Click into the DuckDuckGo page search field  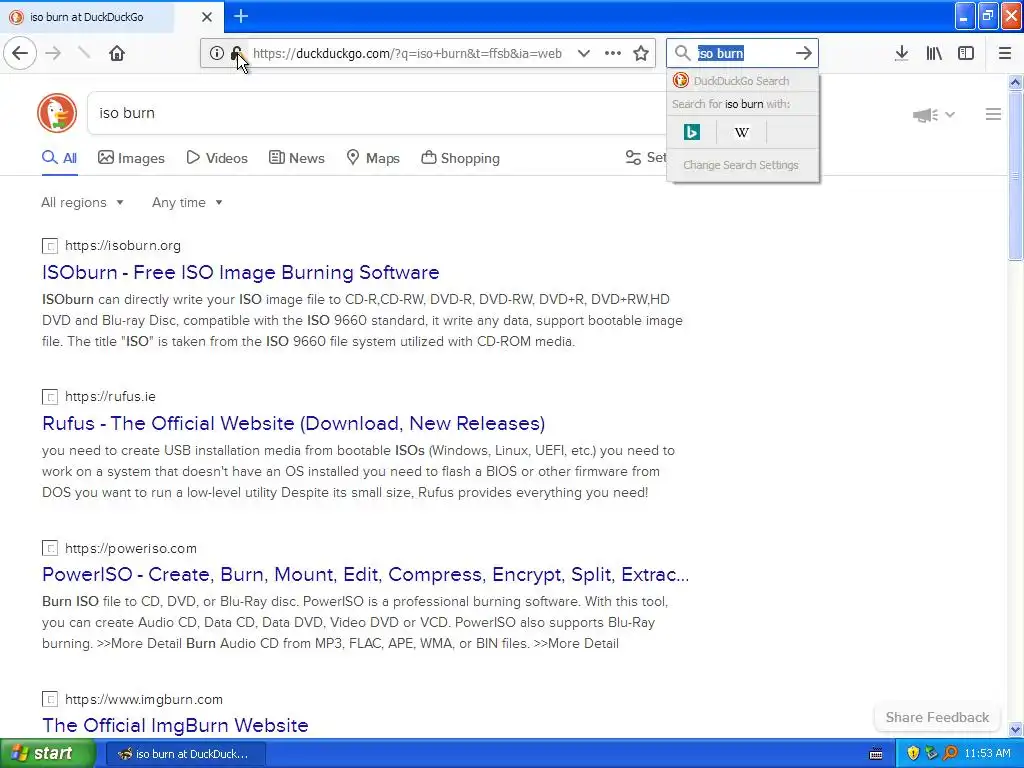point(379,113)
